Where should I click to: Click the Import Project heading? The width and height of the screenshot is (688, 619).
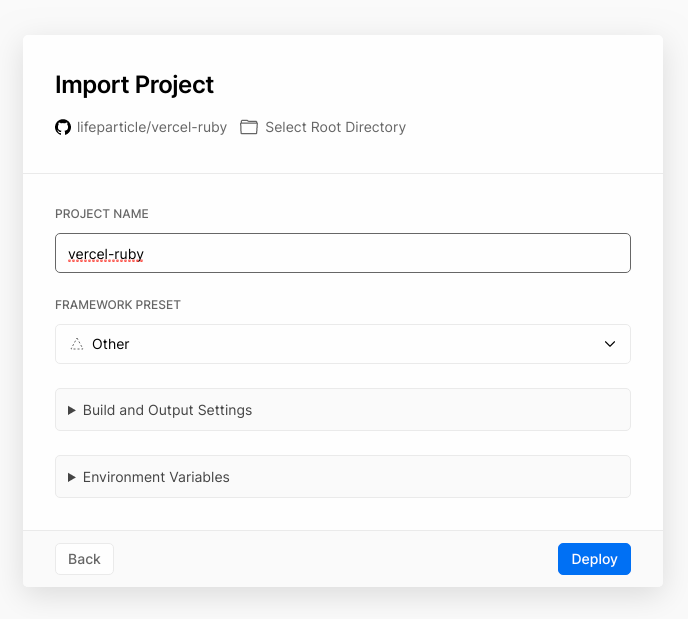tap(134, 85)
